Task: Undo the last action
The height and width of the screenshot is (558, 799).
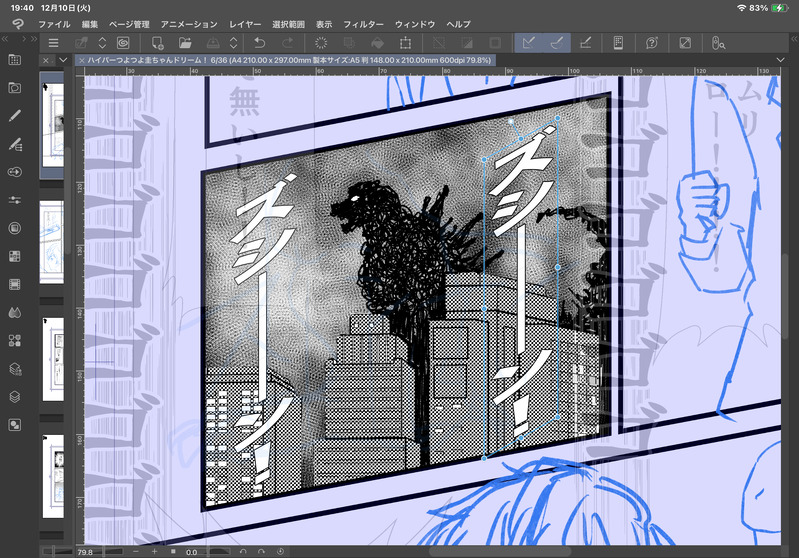Action: point(259,43)
